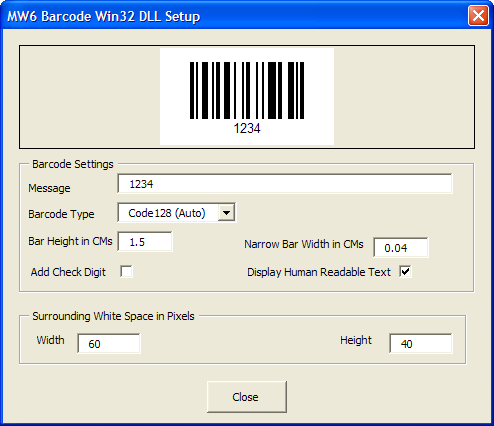Click the Message input field containing 1234

click(x=285, y=184)
